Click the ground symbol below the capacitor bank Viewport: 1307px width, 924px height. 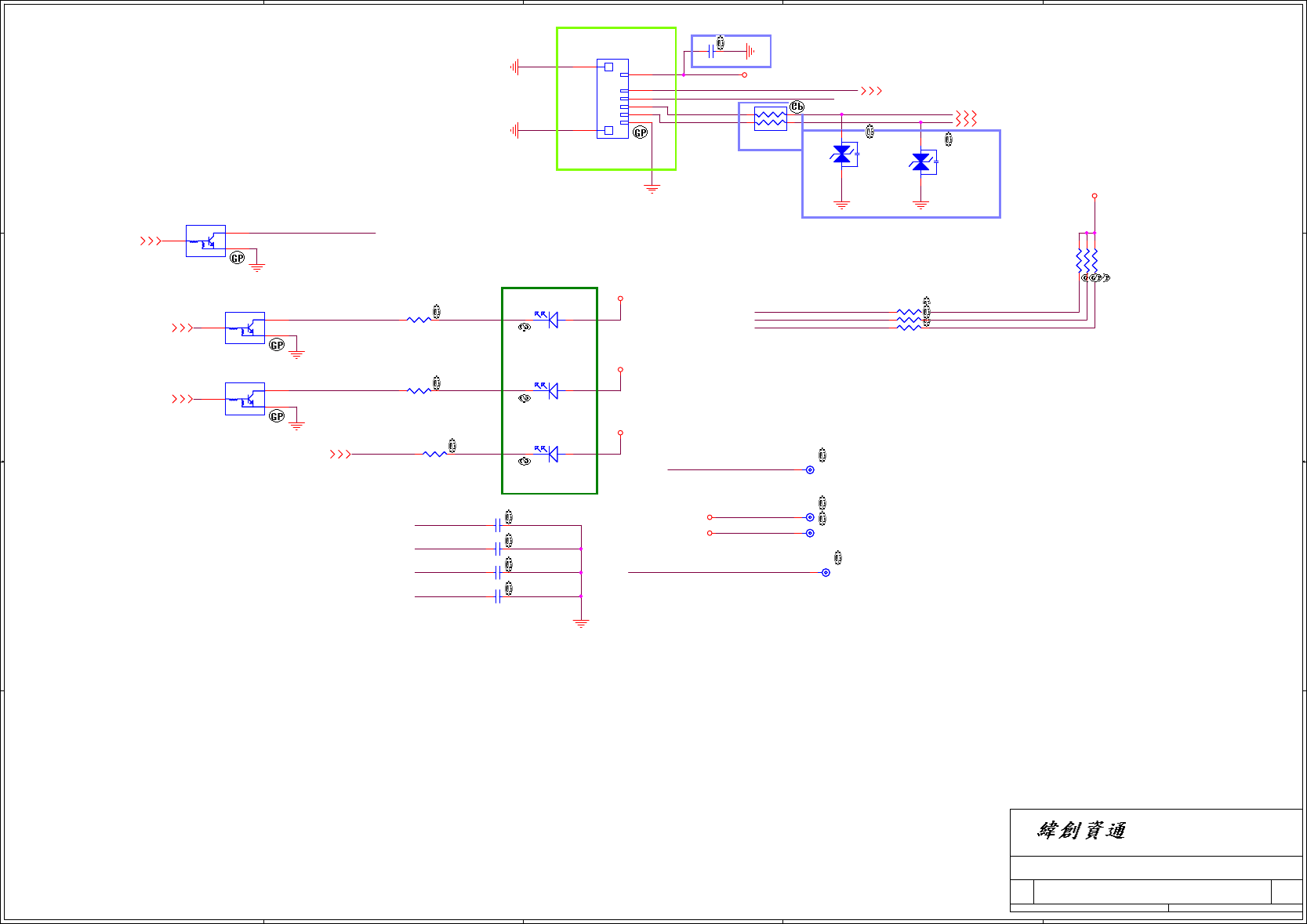click(x=581, y=624)
